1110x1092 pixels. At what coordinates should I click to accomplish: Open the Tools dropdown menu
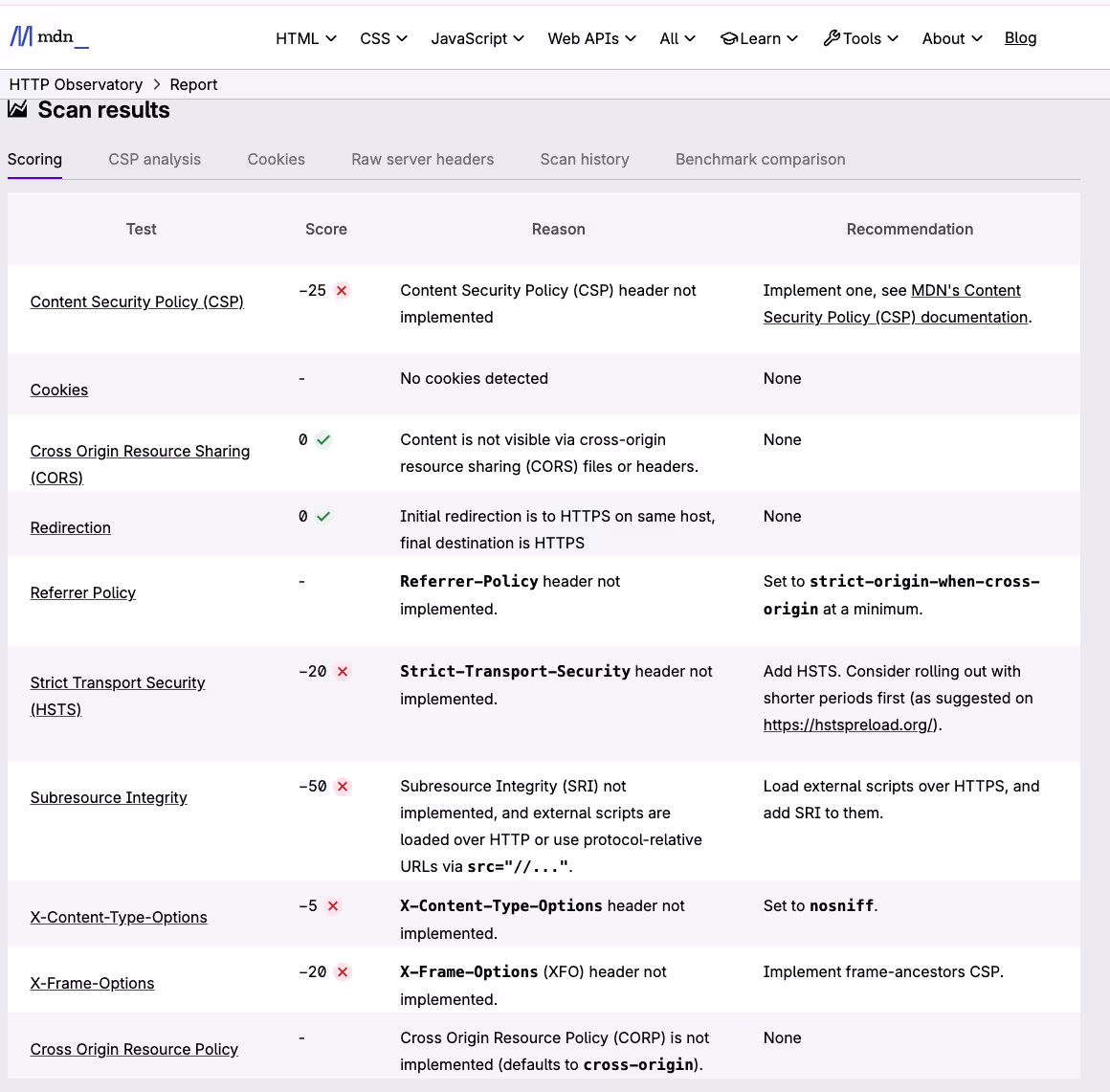pyautogui.click(x=860, y=38)
